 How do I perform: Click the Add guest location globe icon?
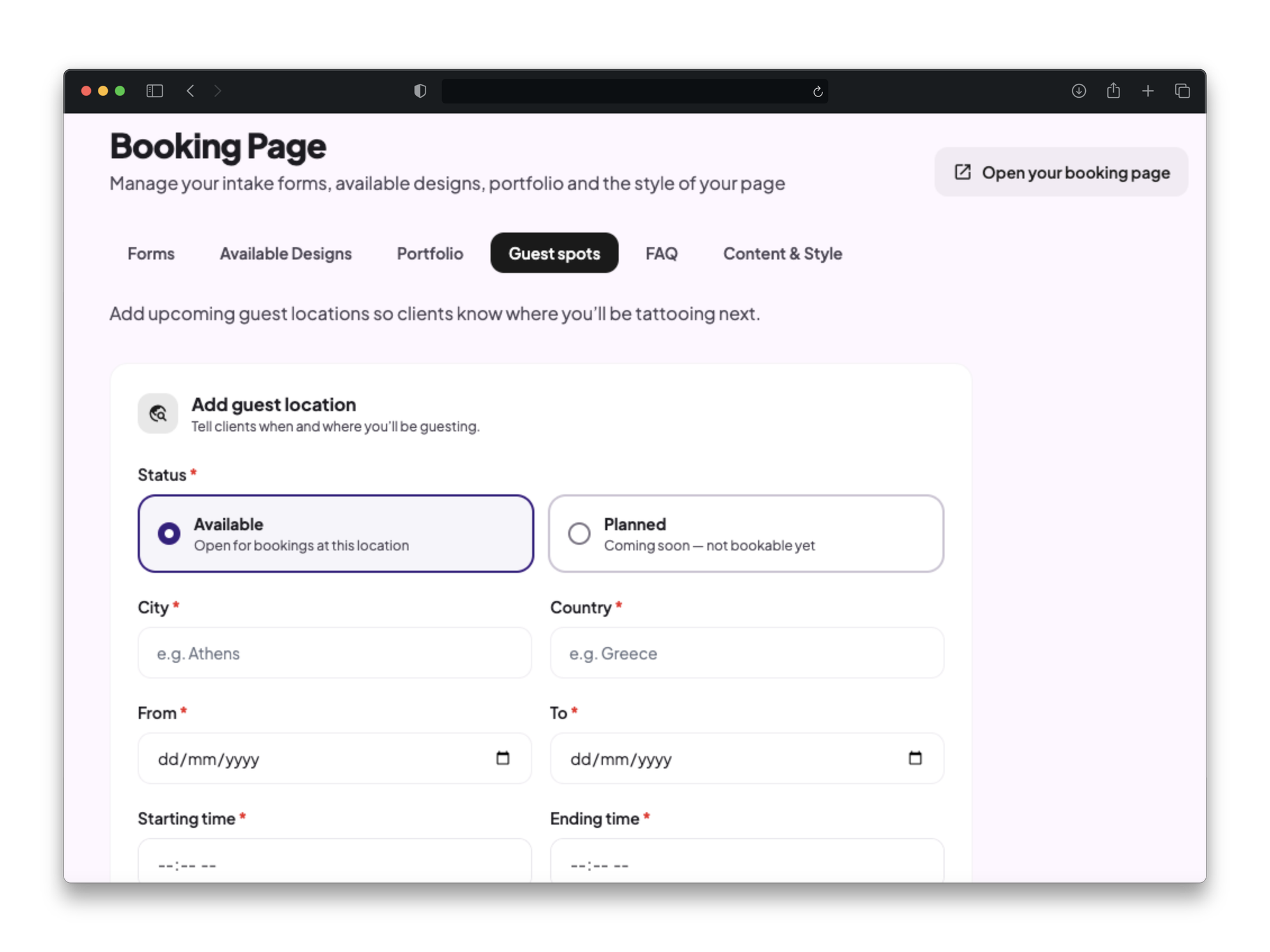pyautogui.click(x=158, y=414)
